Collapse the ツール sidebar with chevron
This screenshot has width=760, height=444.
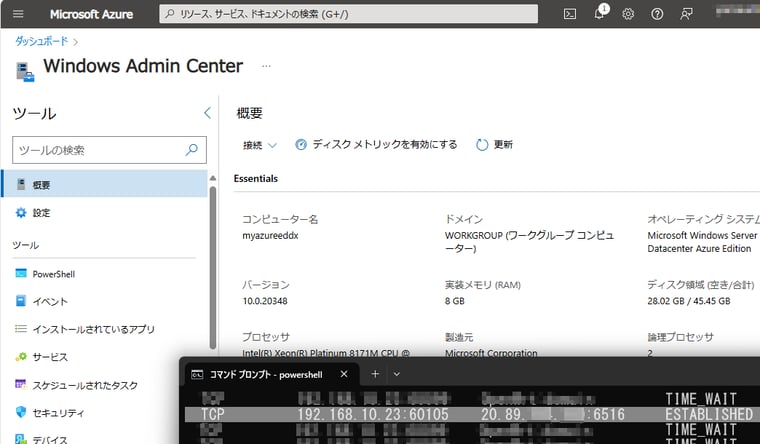[207, 113]
